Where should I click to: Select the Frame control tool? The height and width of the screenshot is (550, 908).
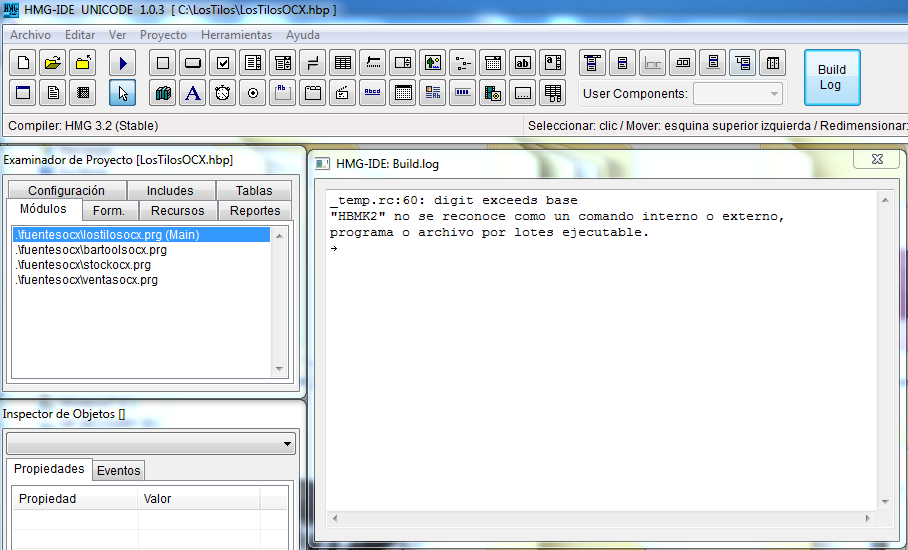coord(163,63)
